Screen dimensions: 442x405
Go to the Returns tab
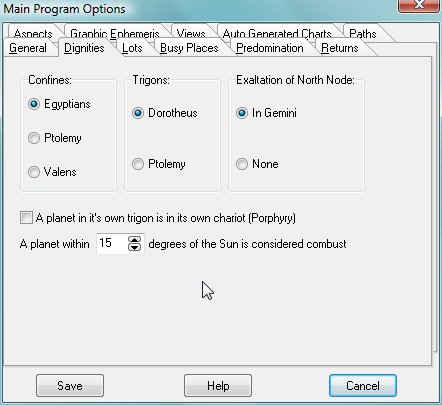click(340, 48)
